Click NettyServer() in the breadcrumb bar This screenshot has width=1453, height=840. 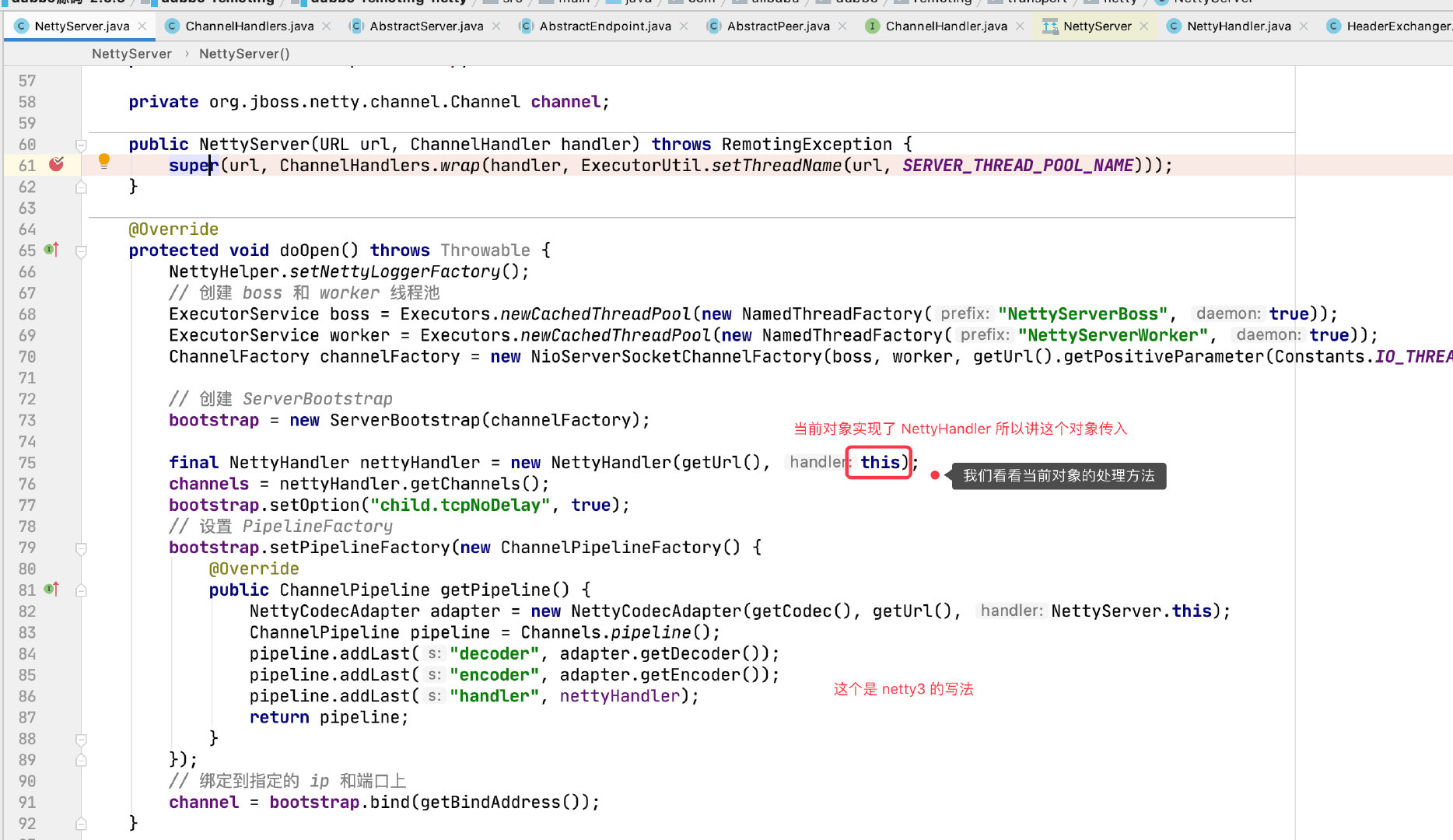[244, 54]
